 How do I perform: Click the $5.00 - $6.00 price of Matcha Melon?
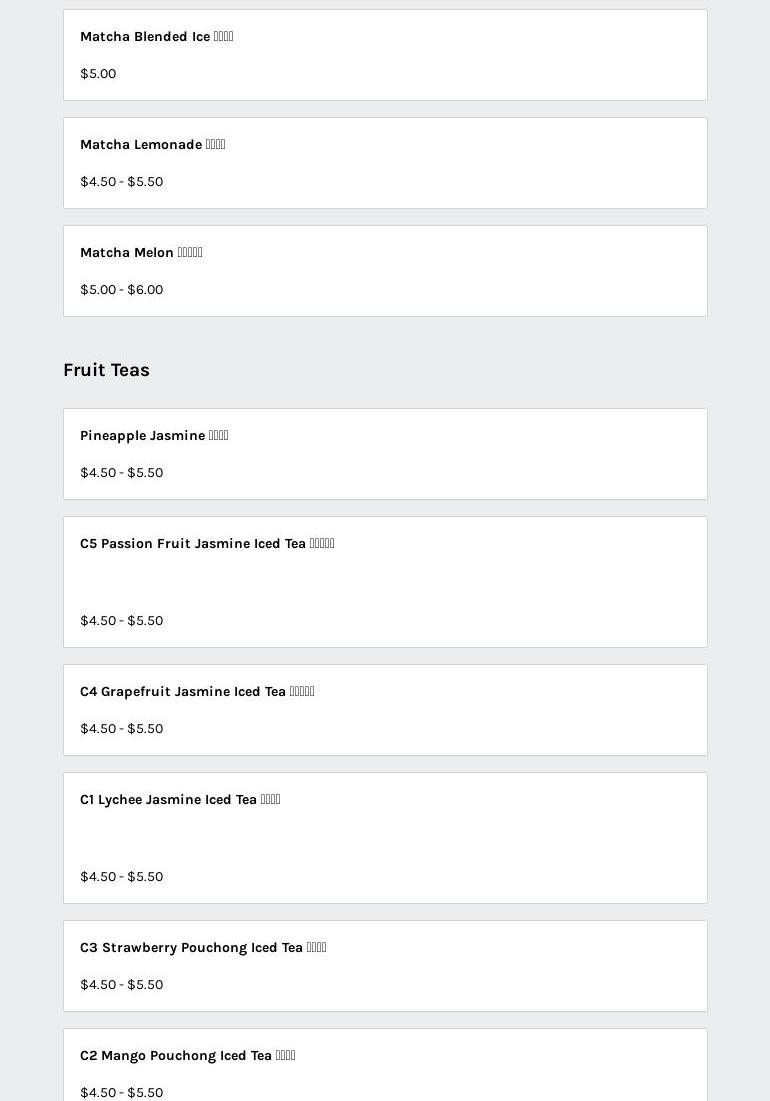[121, 290]
